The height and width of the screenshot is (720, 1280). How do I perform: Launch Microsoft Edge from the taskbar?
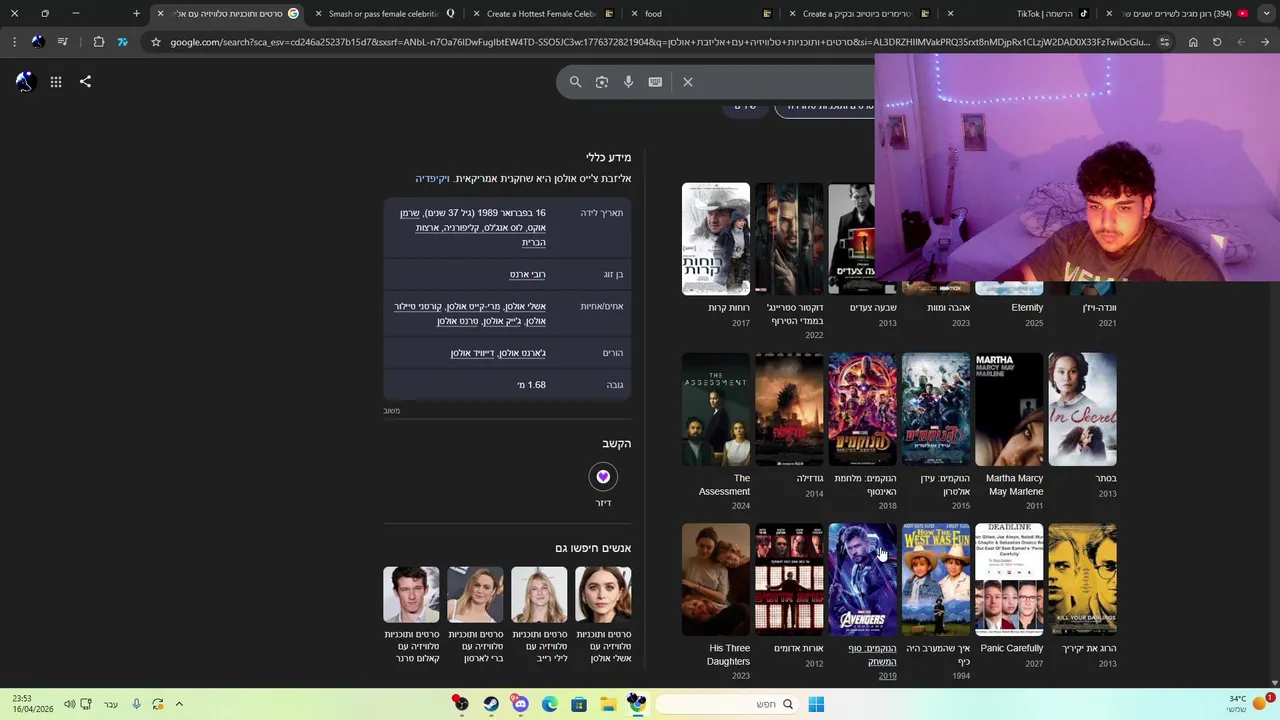[x=549, y=704]
